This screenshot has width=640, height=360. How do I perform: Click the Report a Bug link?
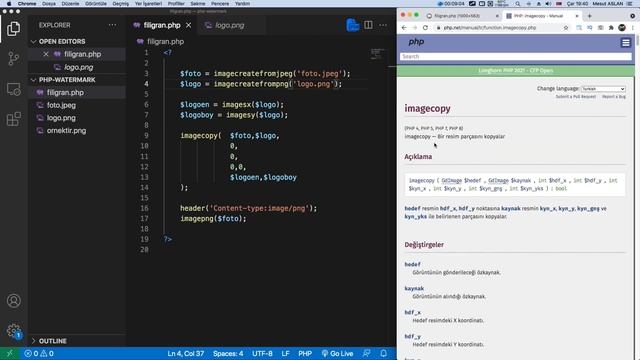point(613,97)
